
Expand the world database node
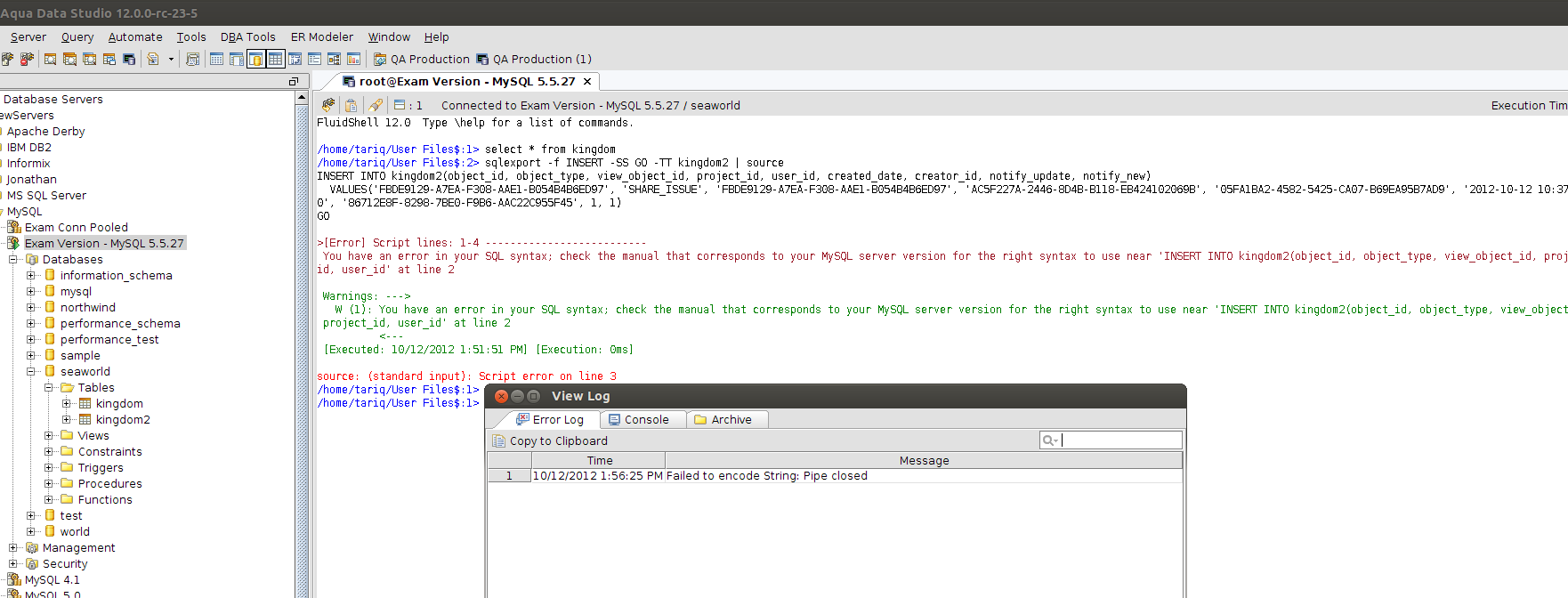31,531
